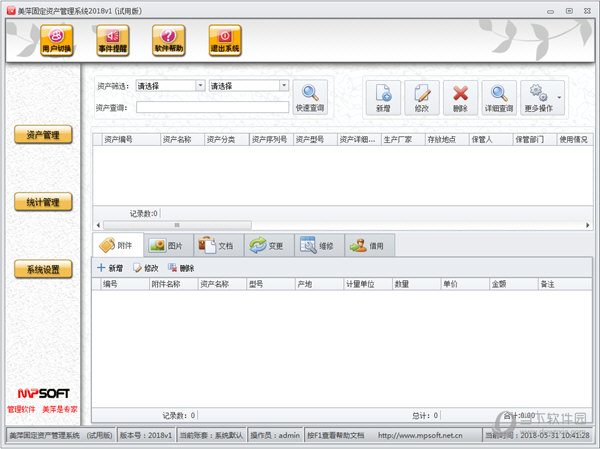
Task: Click the 修改 edit asset toolbar icon
Action: tap(422, 98)
